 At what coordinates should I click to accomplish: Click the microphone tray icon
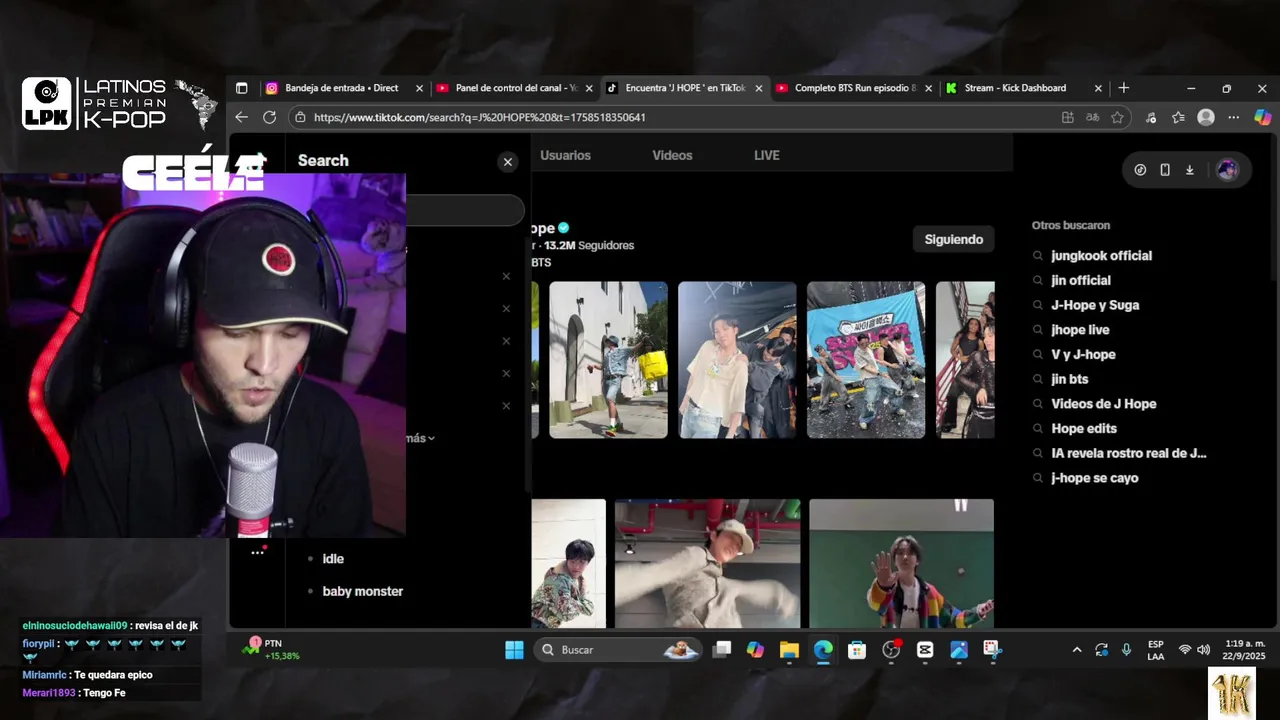(1126, 650)
